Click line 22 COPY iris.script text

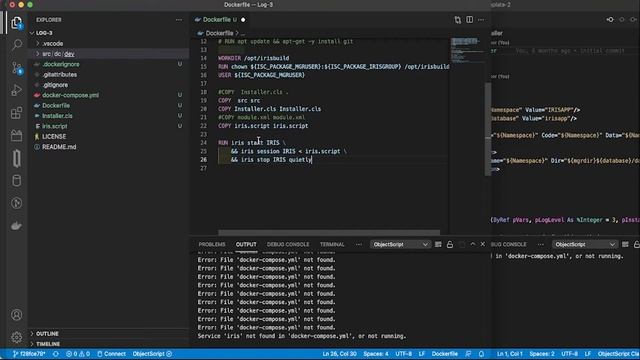(263, 126)
